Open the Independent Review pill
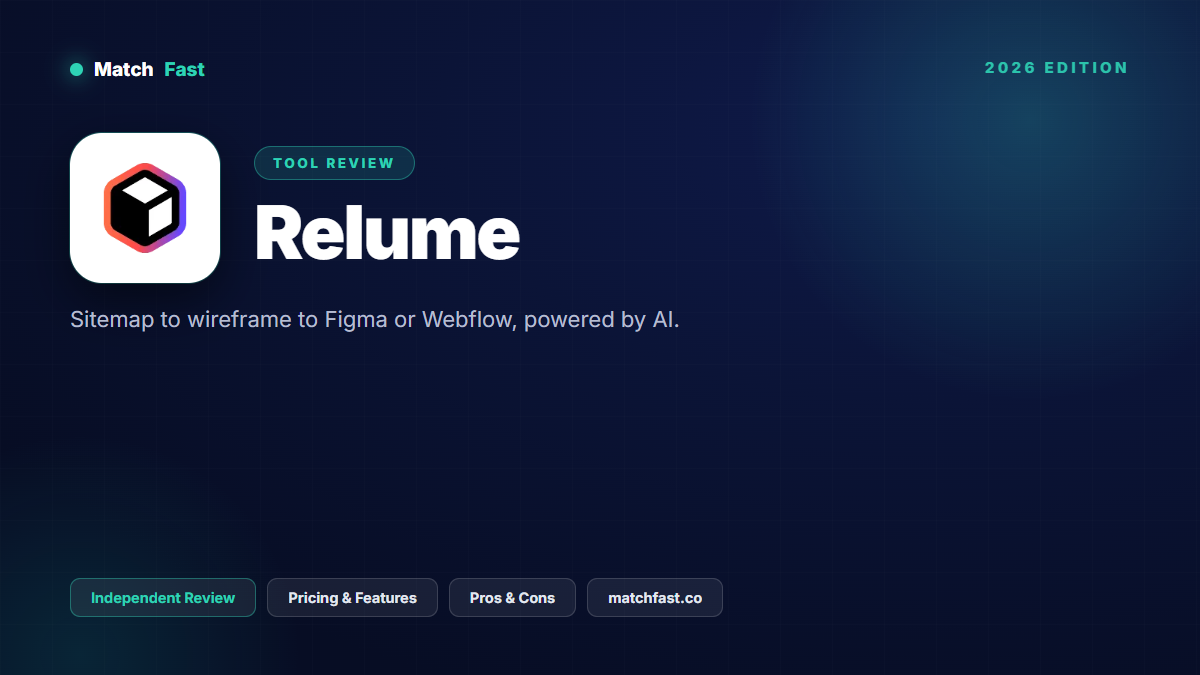 point(163,598)
